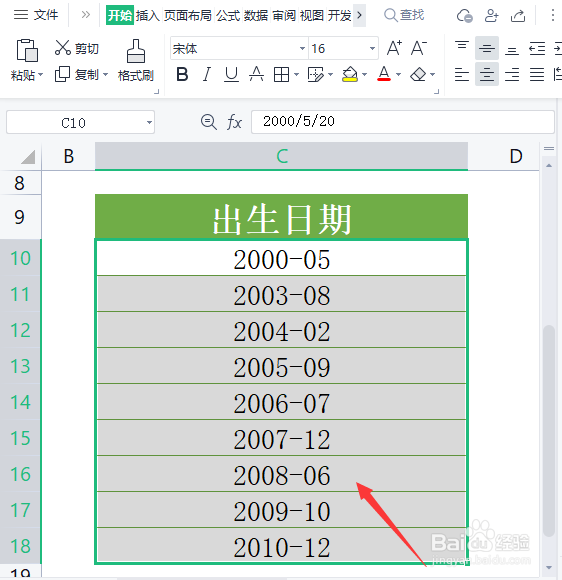
Task: Open the 公式 tab
Action: point(228,15)
